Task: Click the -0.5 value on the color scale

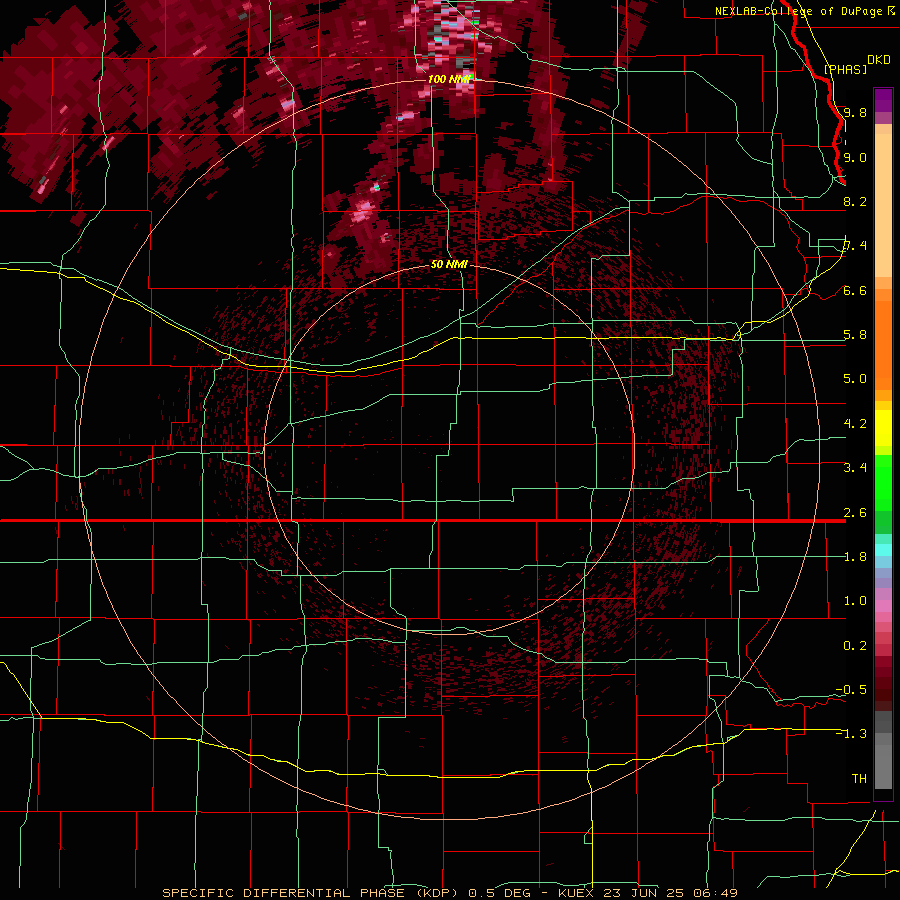Action: point(851,690)
